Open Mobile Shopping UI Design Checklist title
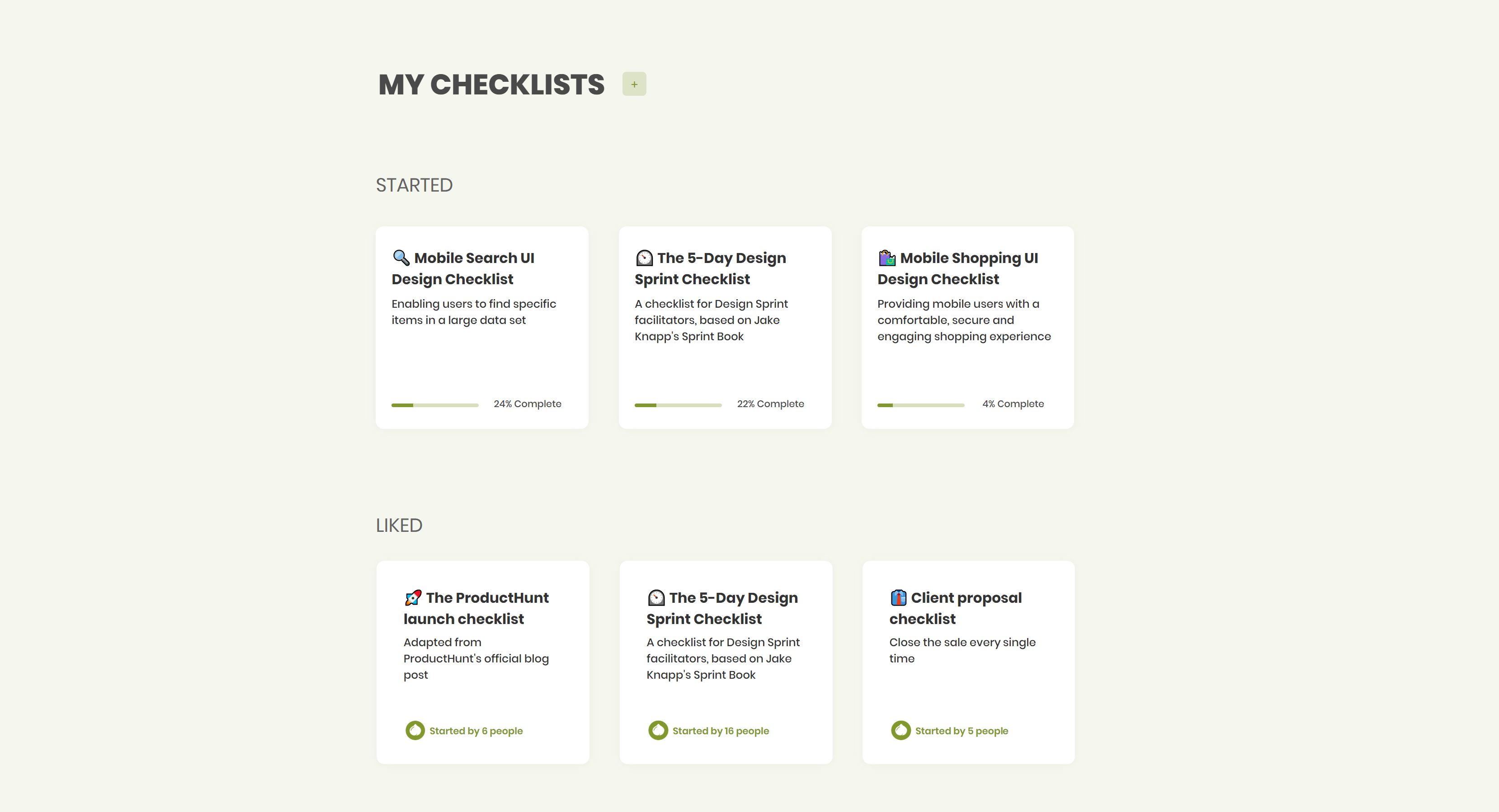Viewport: 1499px width, 812px height. coord(958,269)
